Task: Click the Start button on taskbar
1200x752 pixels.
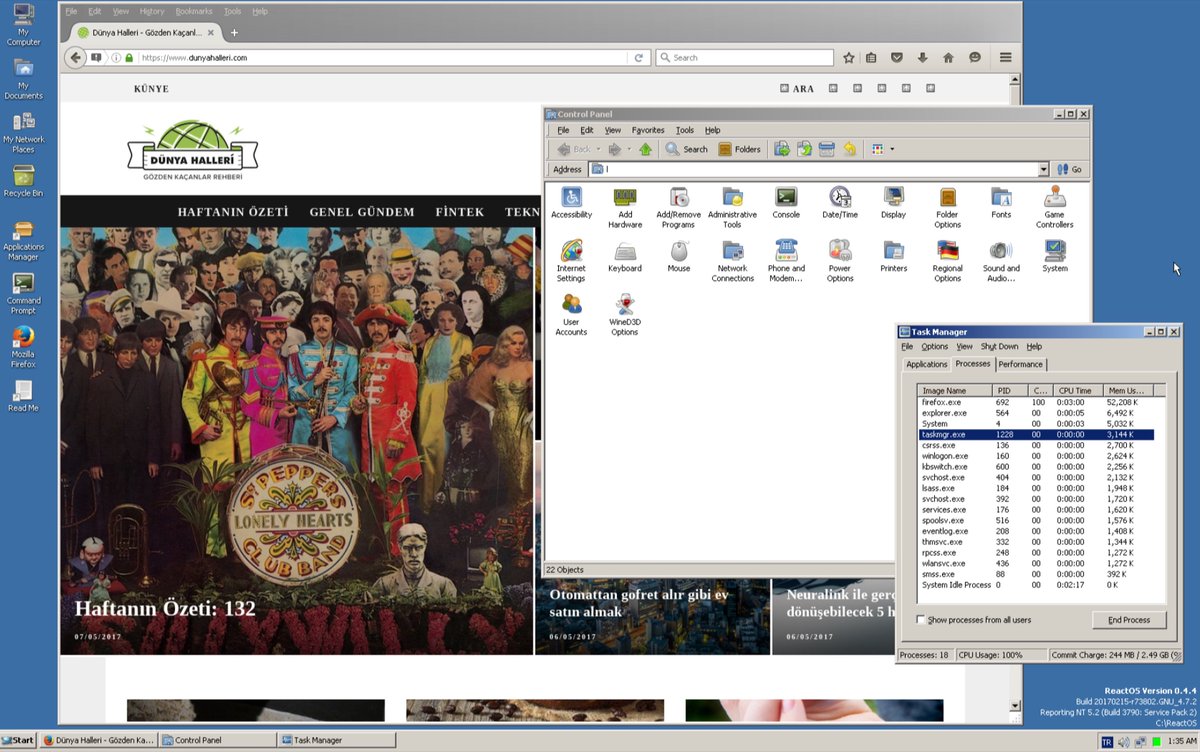Action: pos(19,741)
